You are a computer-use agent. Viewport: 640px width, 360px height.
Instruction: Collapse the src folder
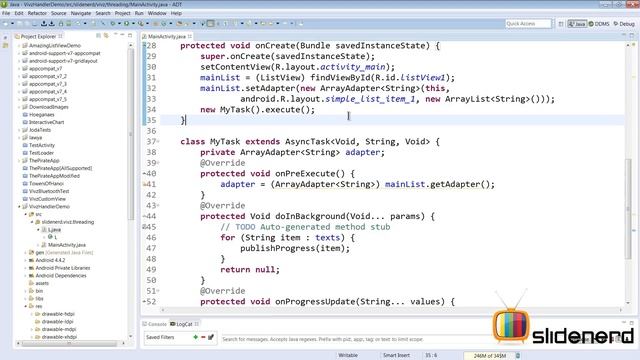[26, 214]
